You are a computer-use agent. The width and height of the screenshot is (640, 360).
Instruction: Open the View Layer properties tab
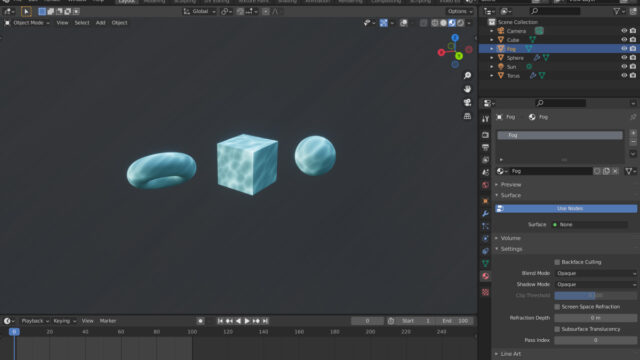tap(485, 160)
